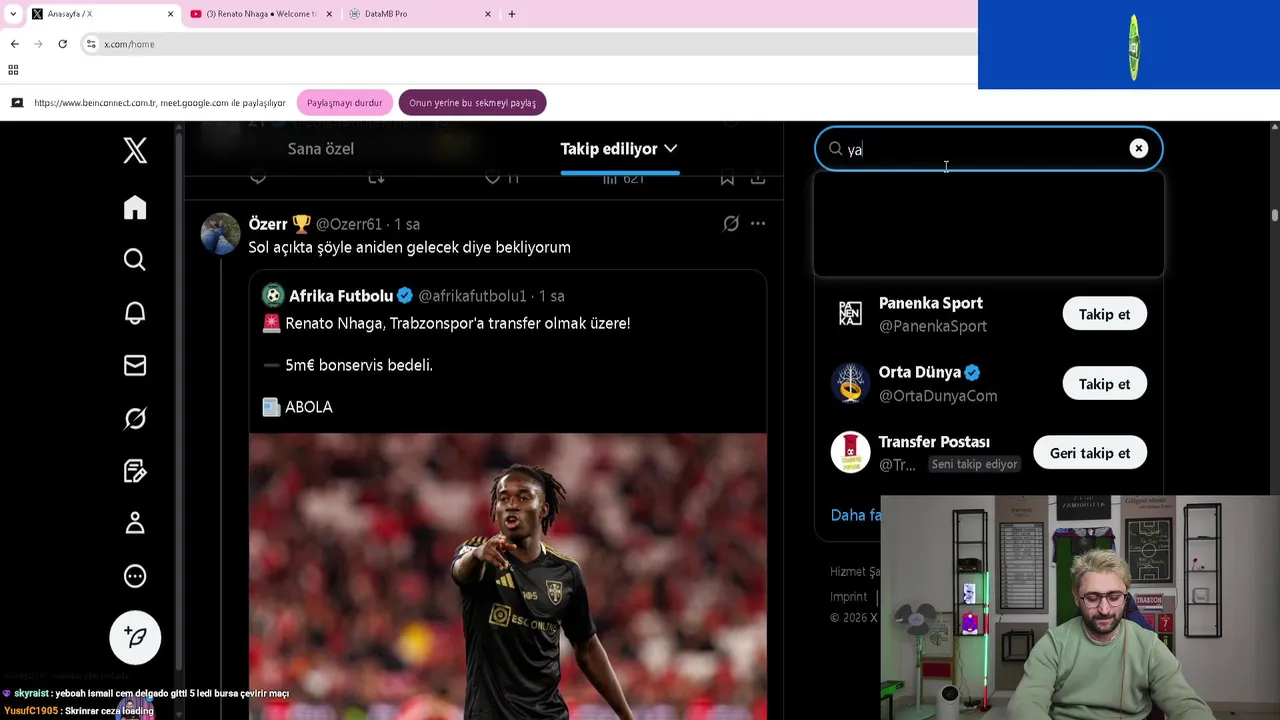Click the X logo in sidebar
This screenshot has height=720, width=1280.
coord(135,150)
